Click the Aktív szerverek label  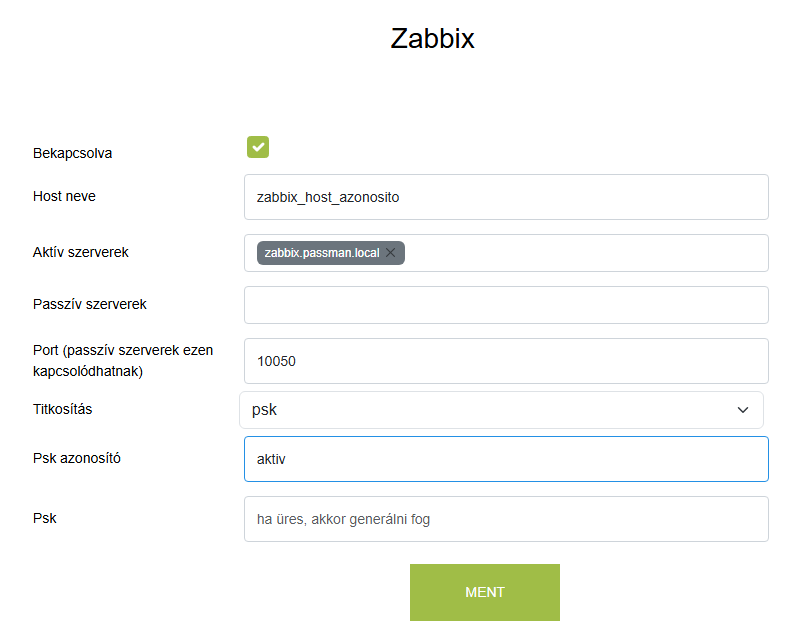(x=81, y=252)
